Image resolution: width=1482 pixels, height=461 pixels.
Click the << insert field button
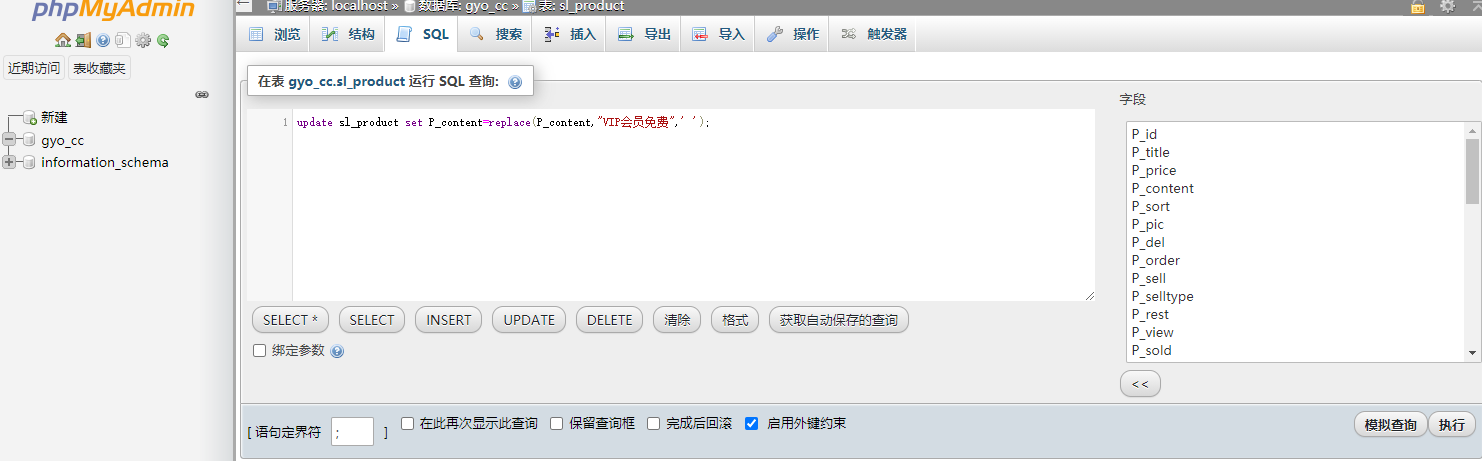click(1140, 384)
